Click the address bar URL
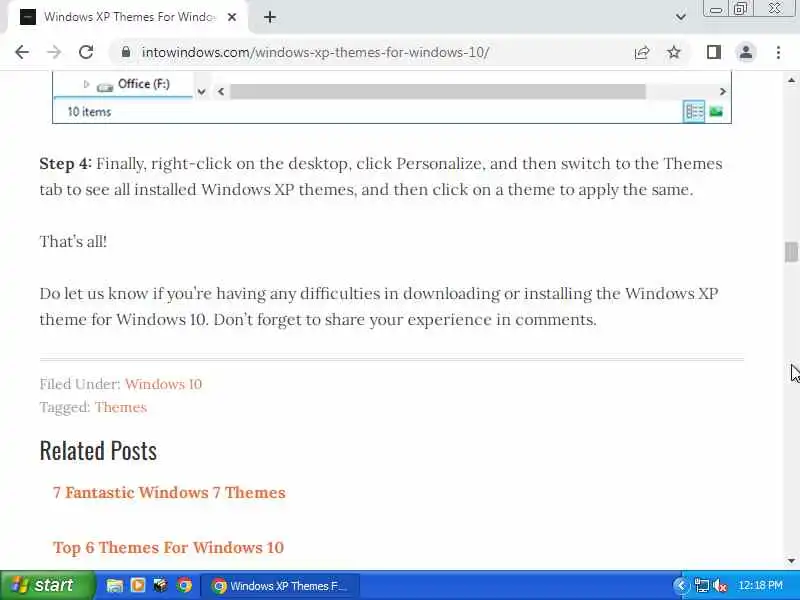This screenshot has height=600, width=800. (x=315, y=52)
